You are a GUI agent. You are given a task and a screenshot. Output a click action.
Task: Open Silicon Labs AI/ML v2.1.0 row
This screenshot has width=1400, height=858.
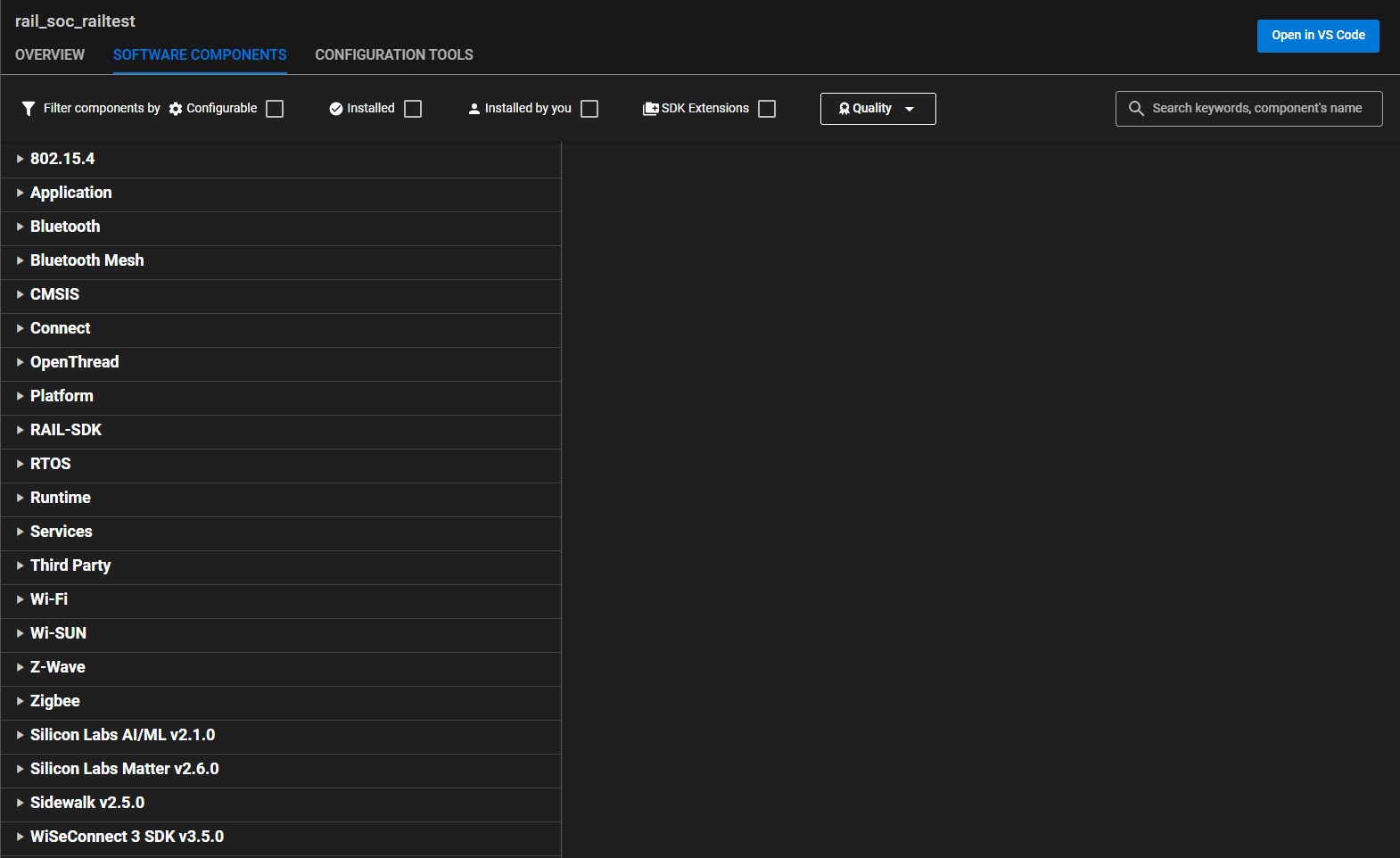click(x=281, y=735)
